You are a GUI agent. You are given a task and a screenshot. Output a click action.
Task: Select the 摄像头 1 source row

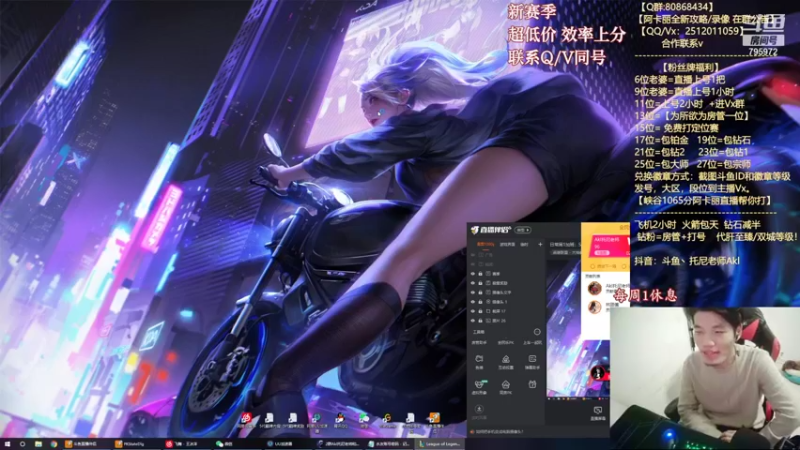506,302
